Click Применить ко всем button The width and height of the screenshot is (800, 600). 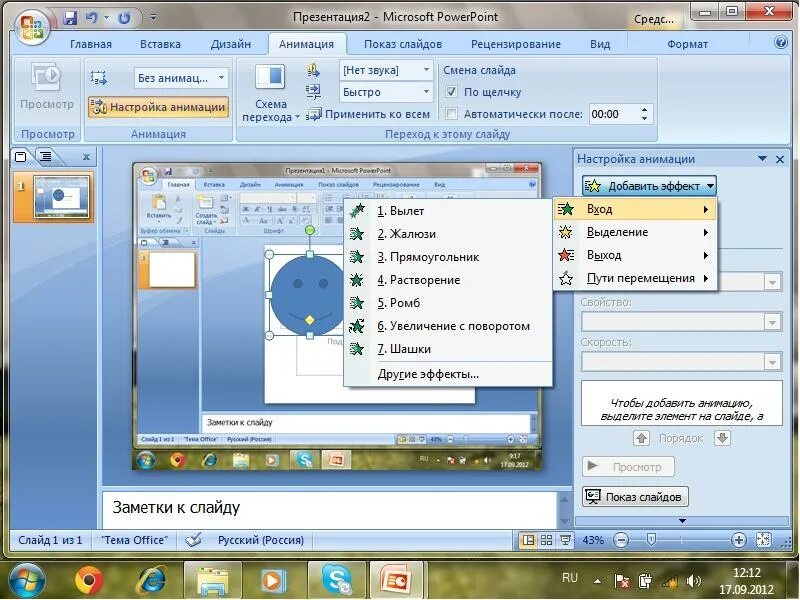click(x=368, y=114)
